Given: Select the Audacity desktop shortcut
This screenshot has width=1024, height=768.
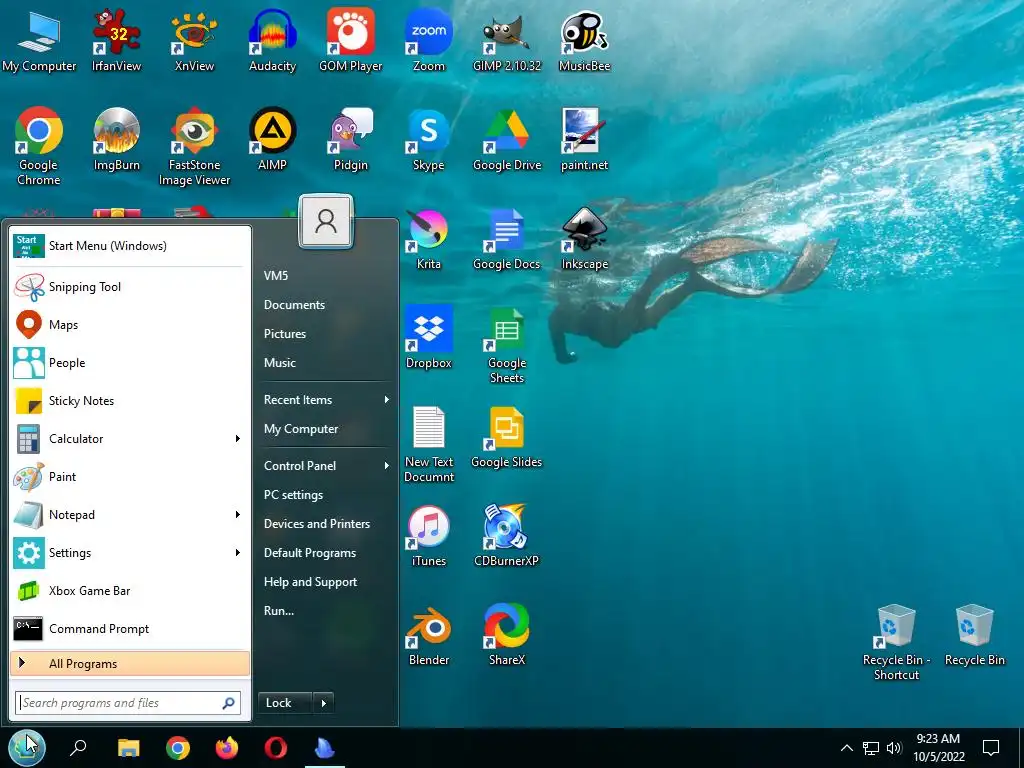Looking at the screenshot, I should [x=272, y=39].
